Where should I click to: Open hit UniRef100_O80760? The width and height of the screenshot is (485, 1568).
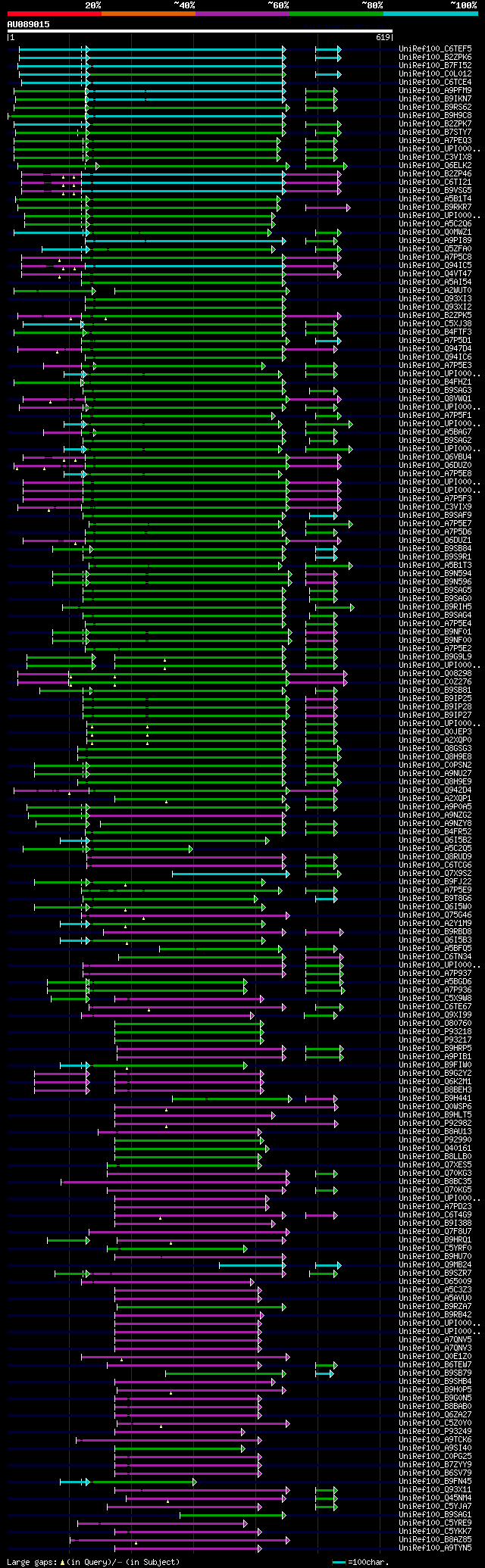tap(435, 1023)
